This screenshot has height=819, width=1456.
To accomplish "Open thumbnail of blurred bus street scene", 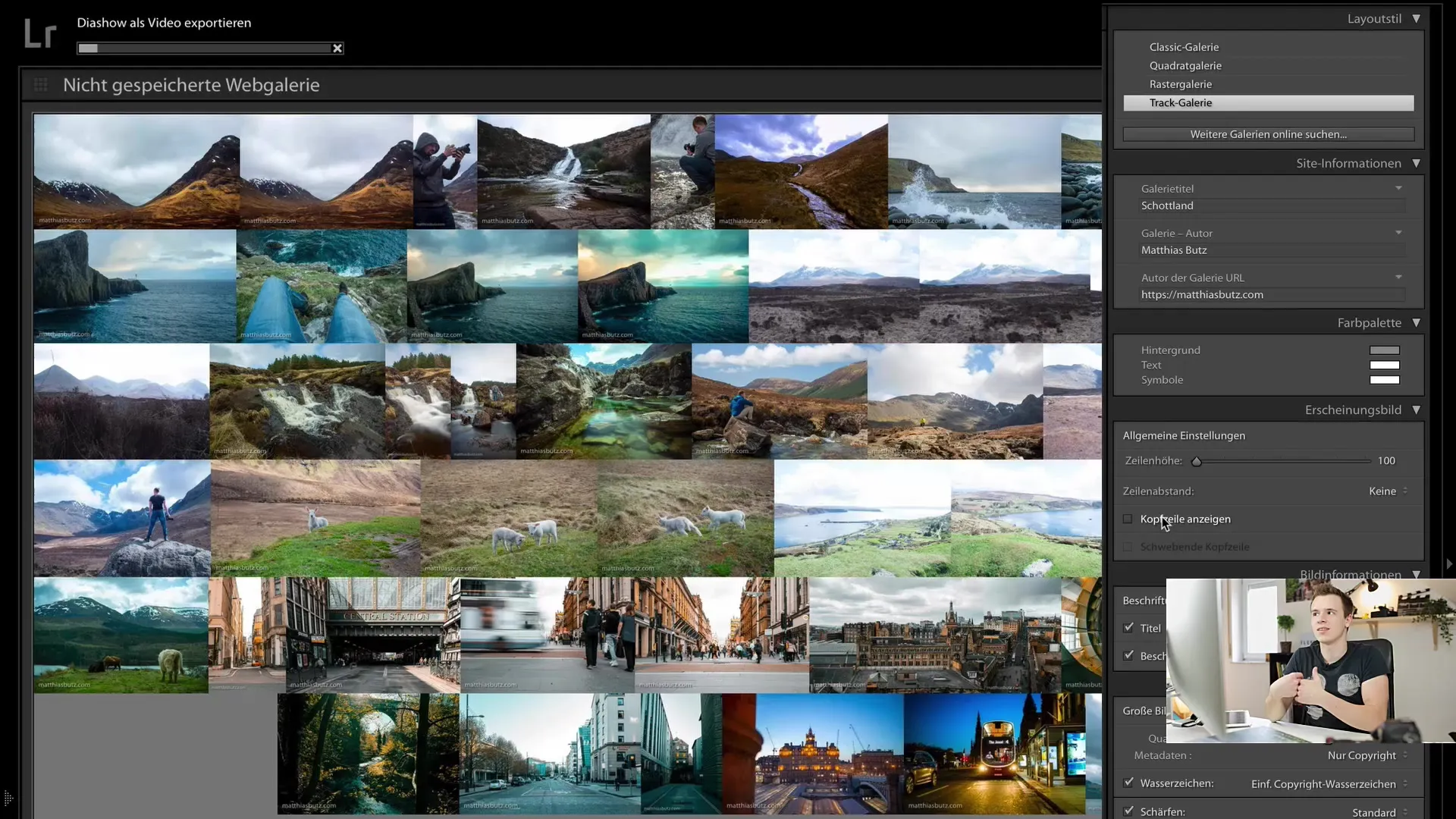I will tap(548, 635).
